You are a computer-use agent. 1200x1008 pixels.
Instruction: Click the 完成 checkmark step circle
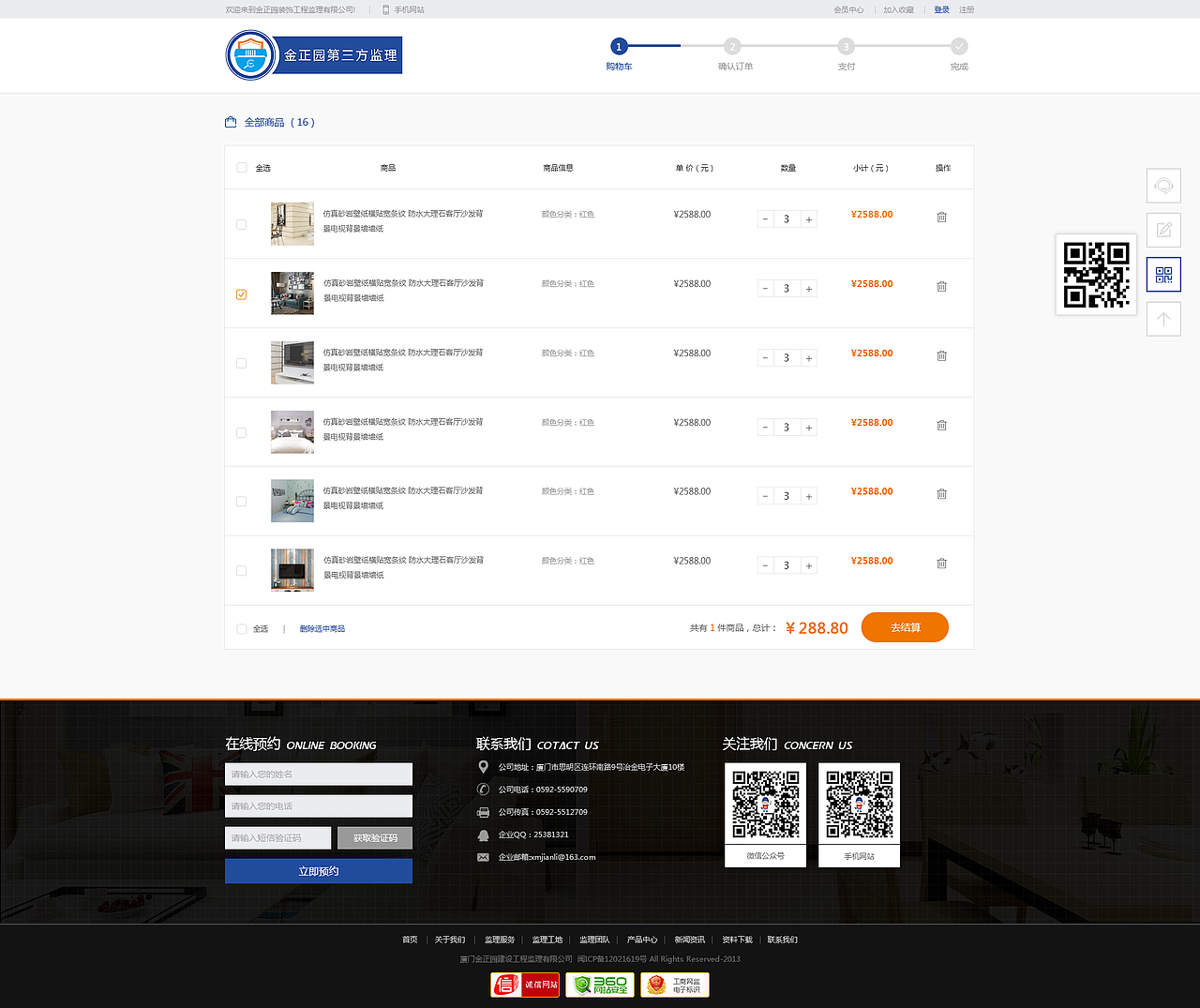coord(959,46)
